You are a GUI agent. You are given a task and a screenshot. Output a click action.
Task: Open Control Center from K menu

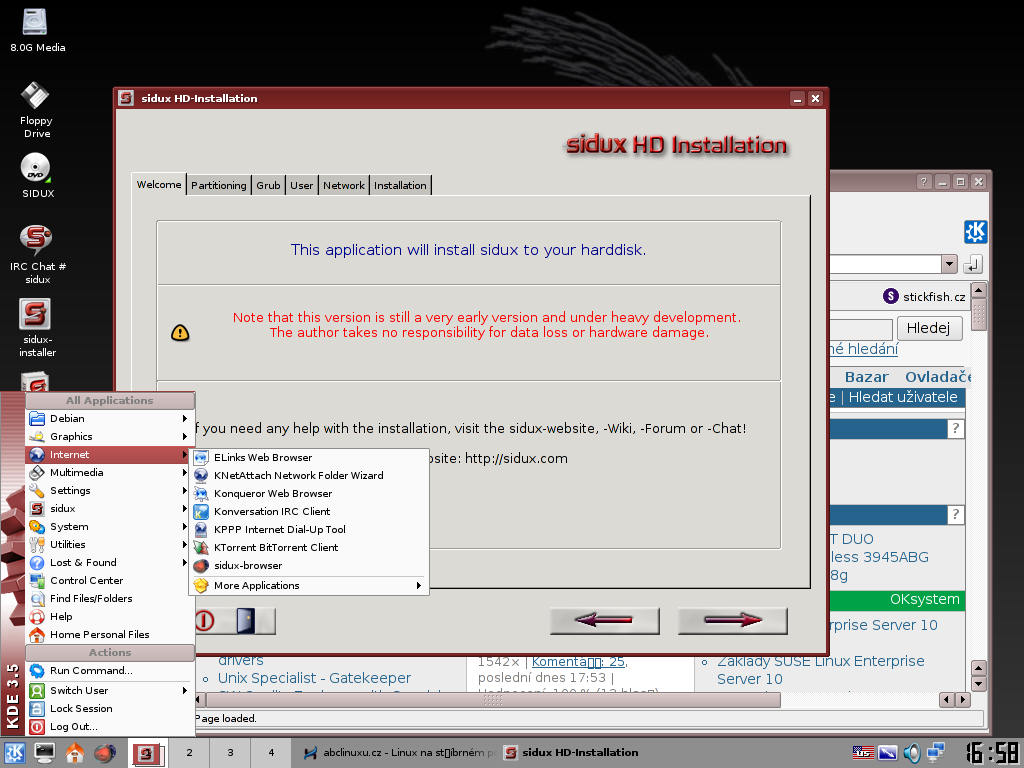point(109,580)
